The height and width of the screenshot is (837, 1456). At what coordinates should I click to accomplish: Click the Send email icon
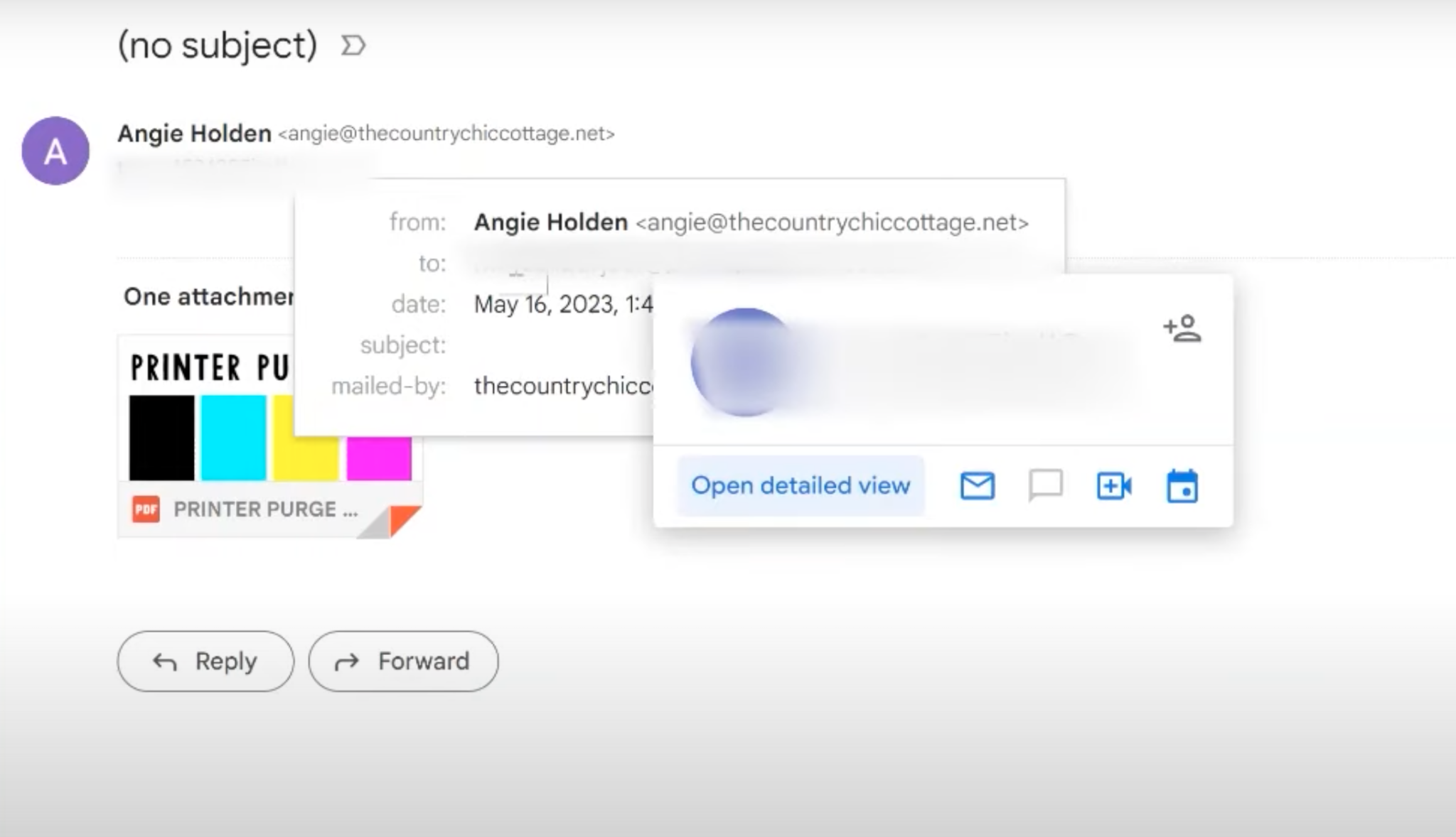(977, 486)
